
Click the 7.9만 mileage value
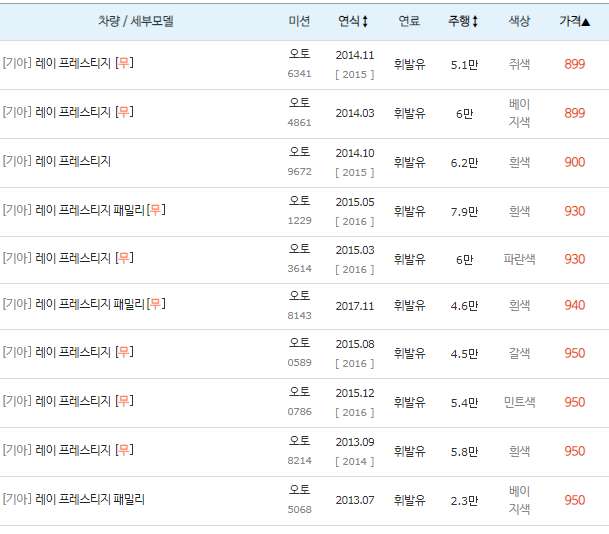pos(464,212)
